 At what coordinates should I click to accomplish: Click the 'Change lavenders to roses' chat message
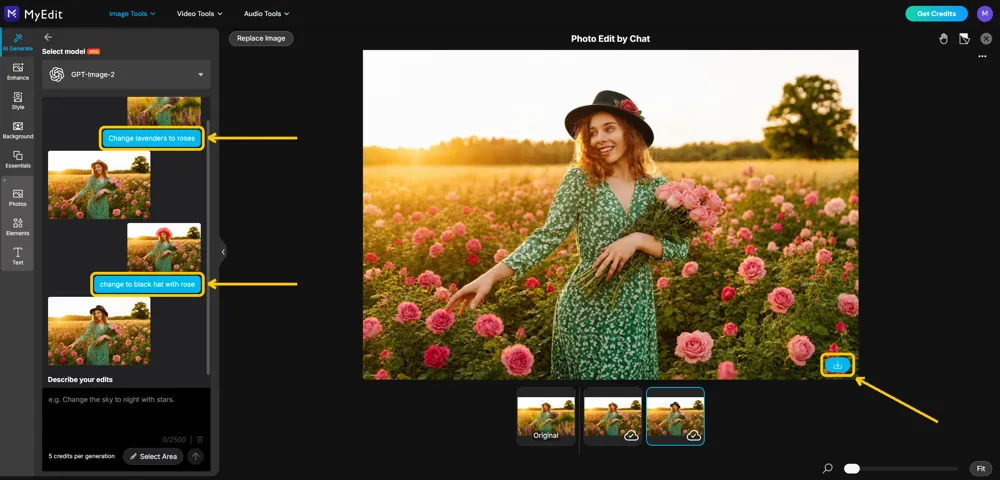click(152, 138)
